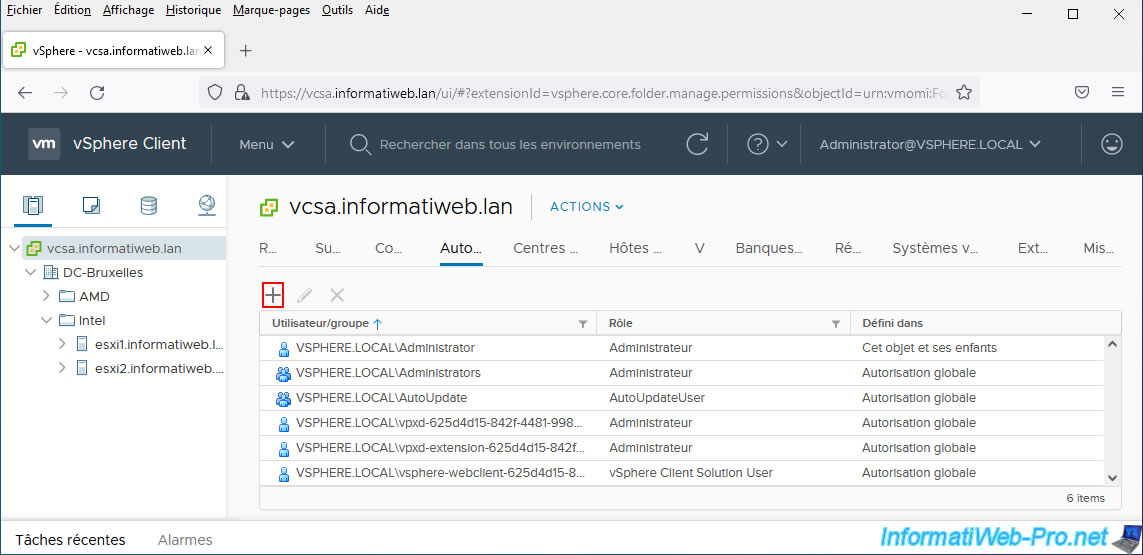Open the Marque-pages menu
This screenshot has height=555, width=1143.
[271, 10]
